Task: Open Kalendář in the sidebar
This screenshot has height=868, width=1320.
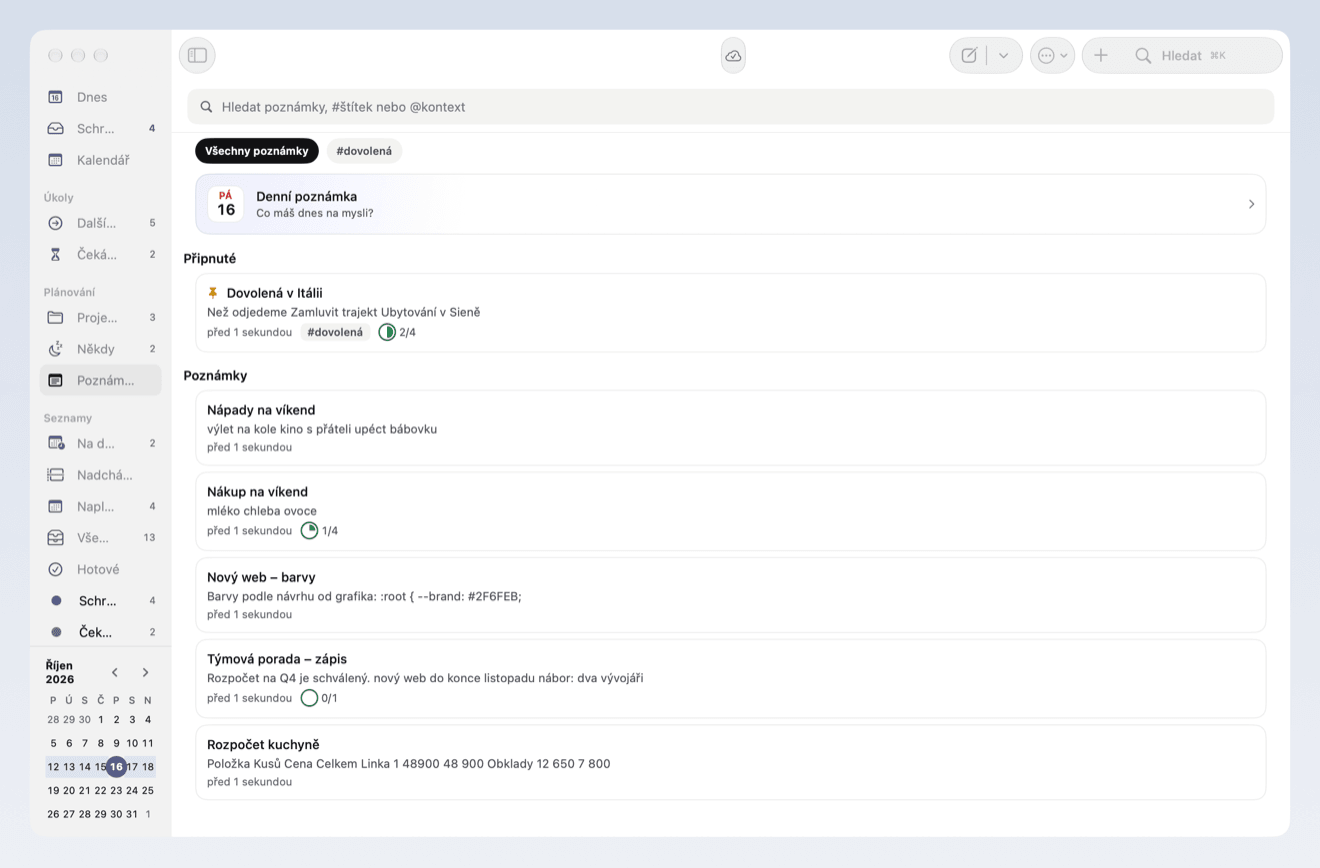Action: [x=100, y=160]
